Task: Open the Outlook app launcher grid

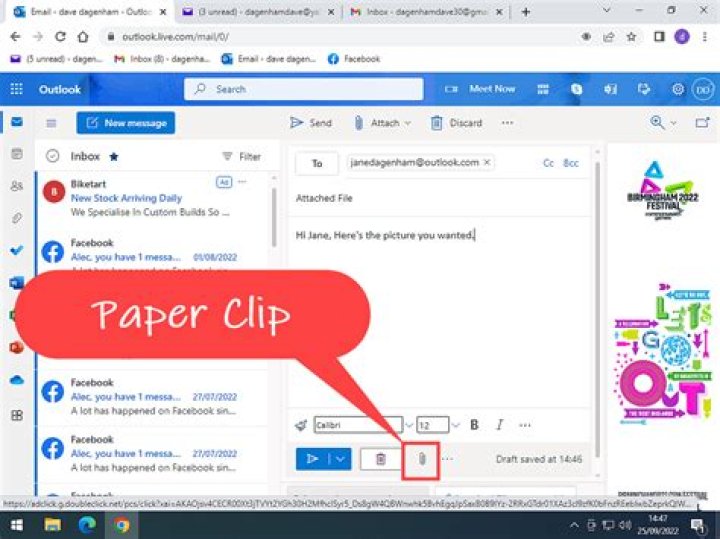Action: tap(17, 89)
